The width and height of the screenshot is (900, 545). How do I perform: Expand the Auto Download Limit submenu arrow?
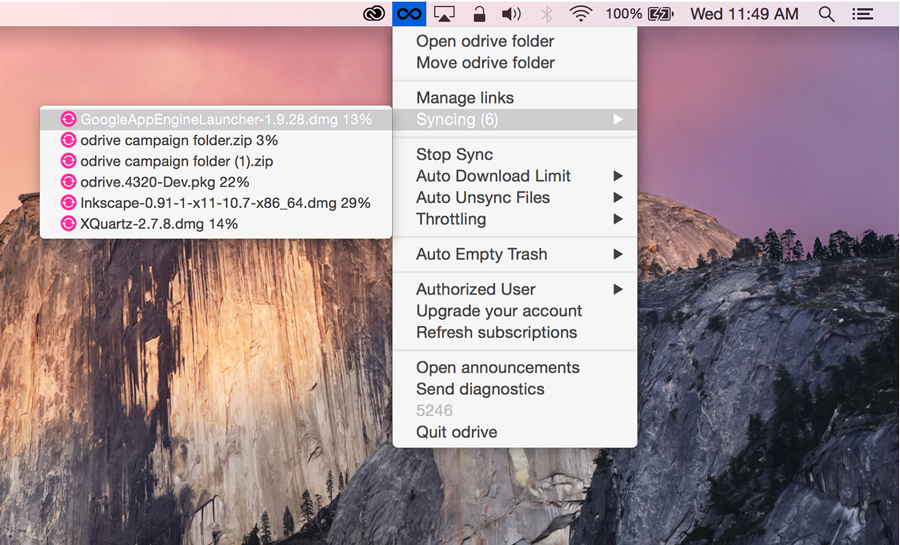click(x=618, y=176)
